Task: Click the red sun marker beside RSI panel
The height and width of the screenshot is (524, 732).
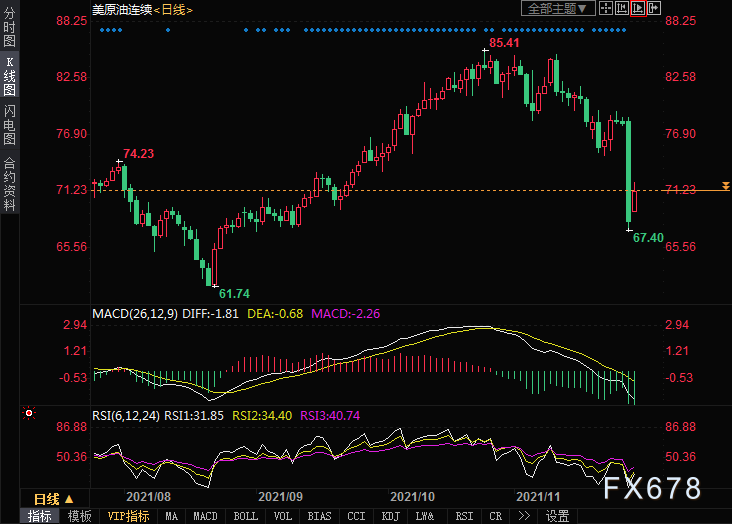Action: pyautogui.click(x=29, y=413)
